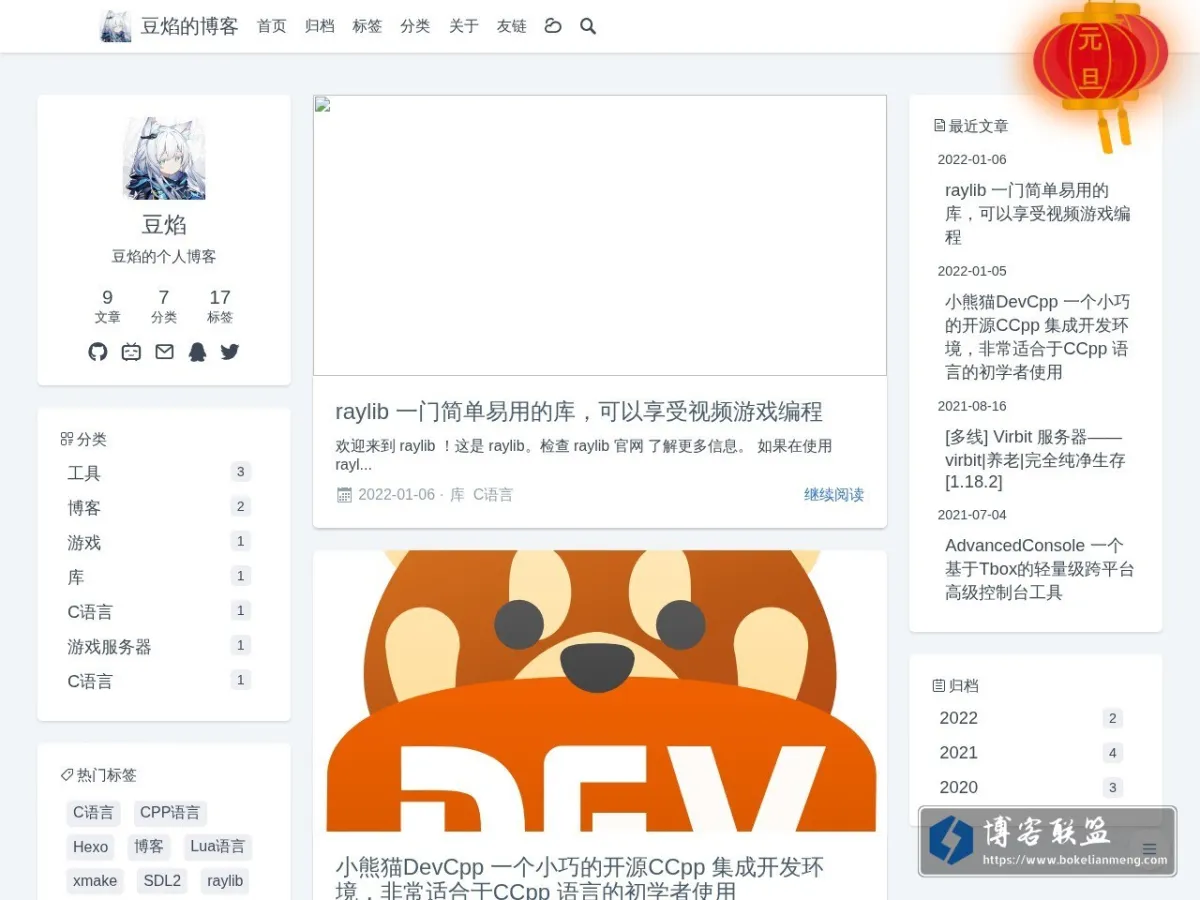Click the xmake hot tag
1200x900 pixels.
[x=95, y=881]
